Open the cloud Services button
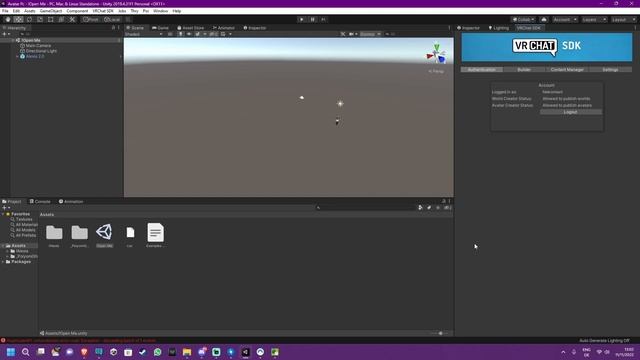 [544, 19]
